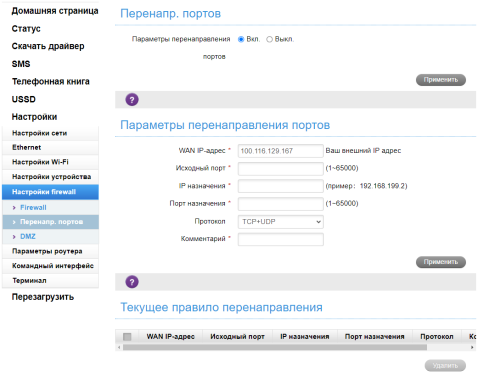
Task: Open Командный интерфейс submenu
Action: tap(50, 266)
